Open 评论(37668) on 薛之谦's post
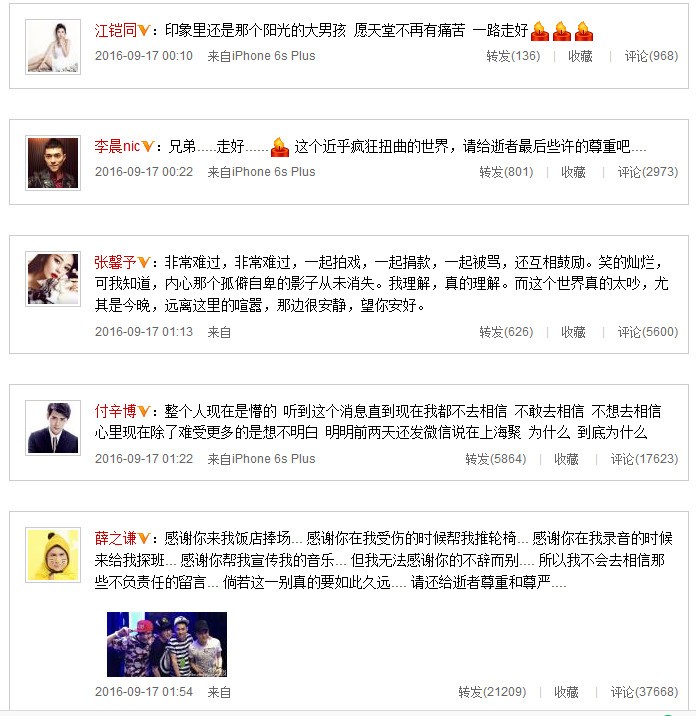Screen dimensions: 696x716 pyautogui.click(x=644, y=692)
